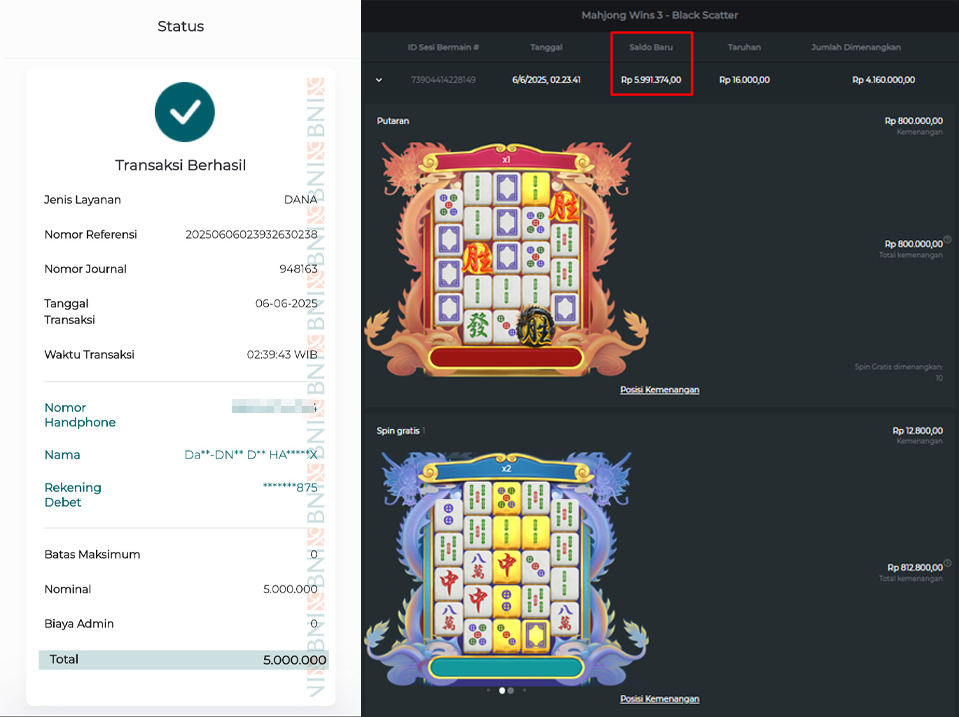The image size is (959, 717).
Task: Click the Putaran game board thumbnail
Action: [506, 257]
